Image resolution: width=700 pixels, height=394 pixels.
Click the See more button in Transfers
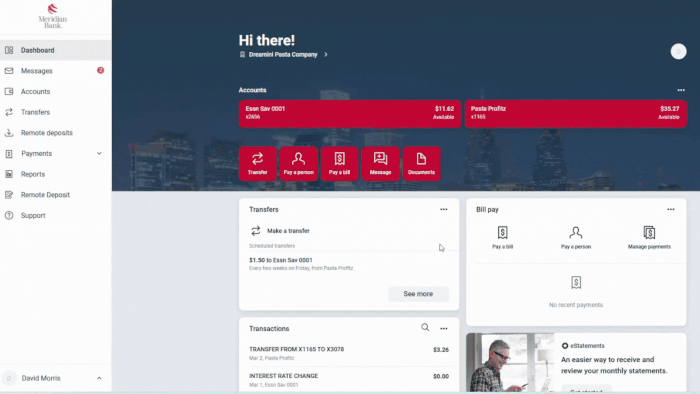[418, 294]
